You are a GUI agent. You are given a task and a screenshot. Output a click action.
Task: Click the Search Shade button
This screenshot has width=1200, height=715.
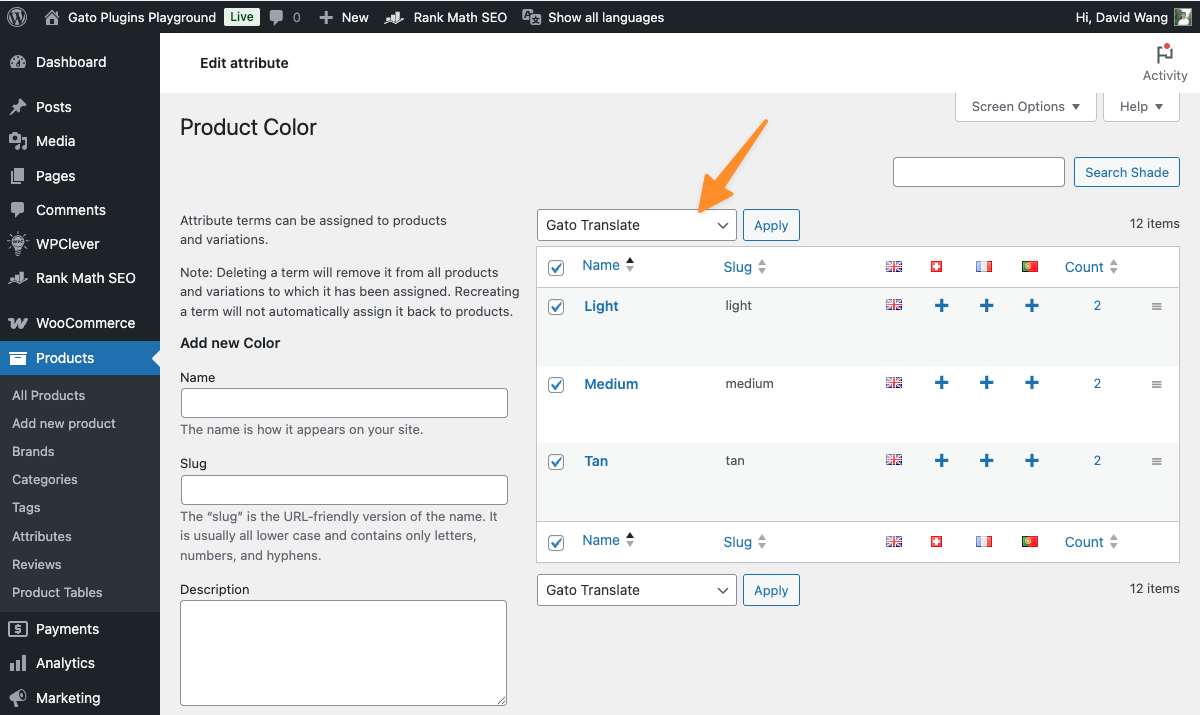1126,171
